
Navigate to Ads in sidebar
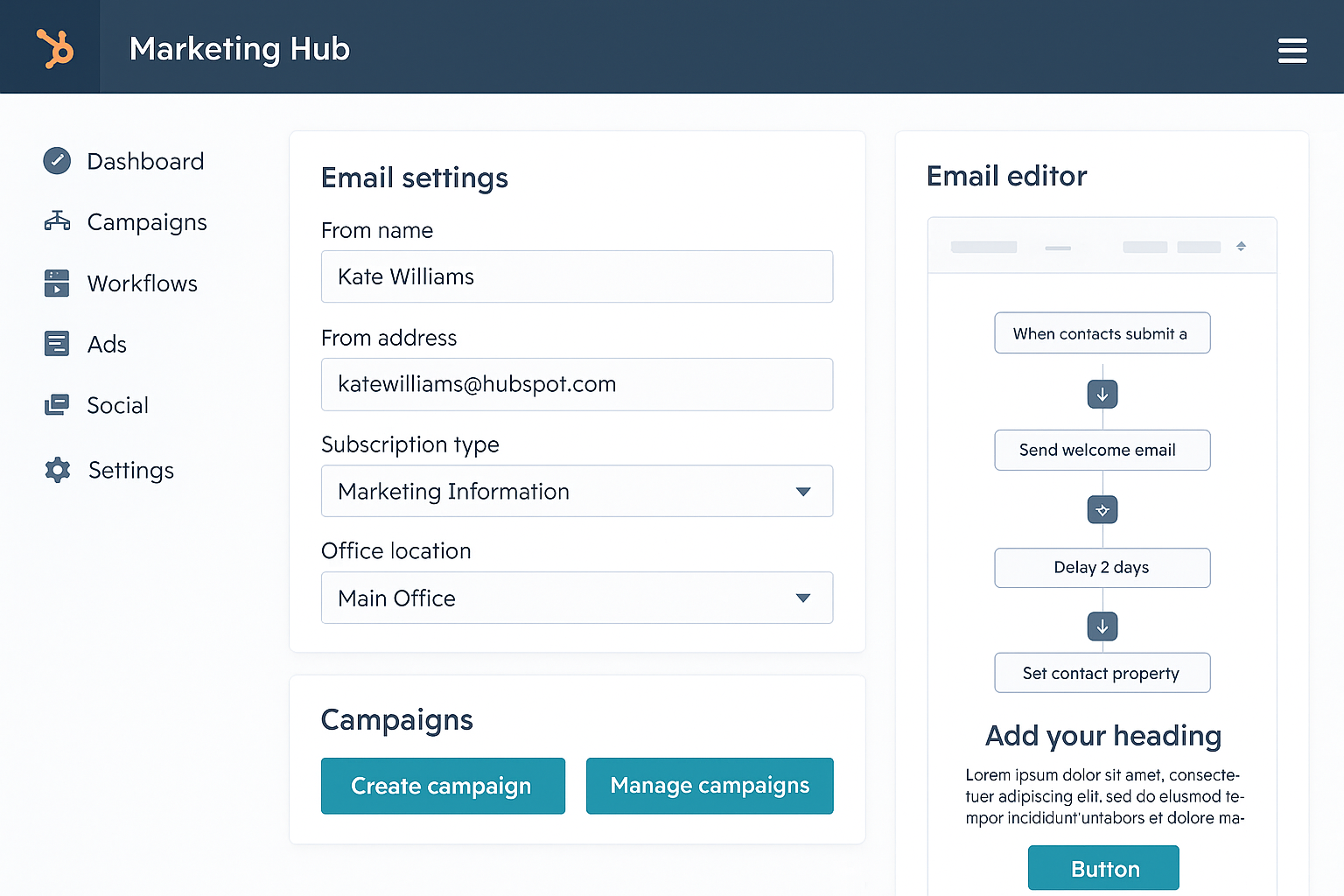coord(86,344)
